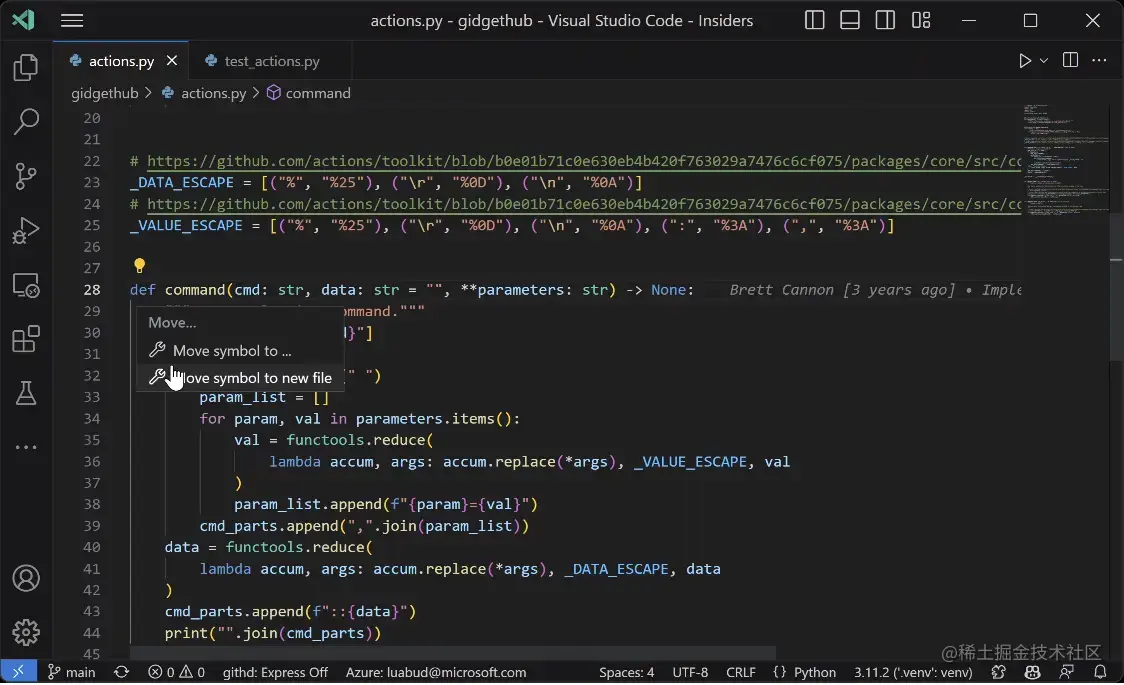
Task: Click the lightbulb code action icon
Action: coord(139,266)
